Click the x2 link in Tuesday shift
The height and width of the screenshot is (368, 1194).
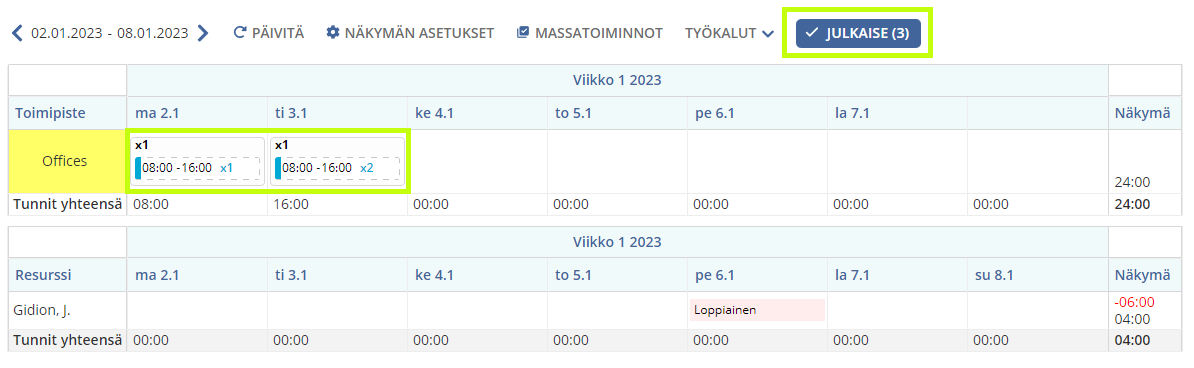[366, 168]
